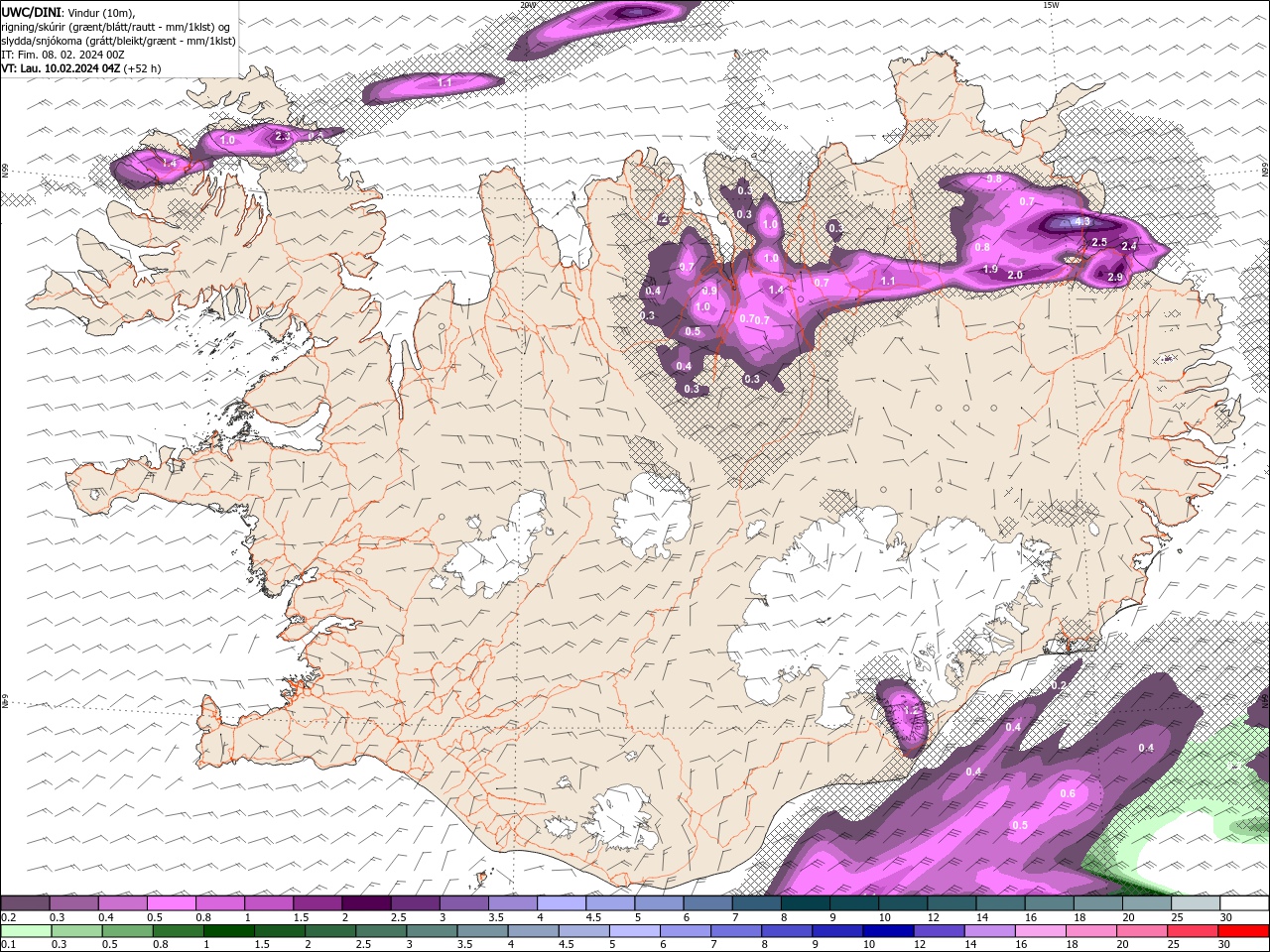Pick upper legend white swatch labeled 30
This screenshot has height=952, width=1270.
[x=1244, y=902]
